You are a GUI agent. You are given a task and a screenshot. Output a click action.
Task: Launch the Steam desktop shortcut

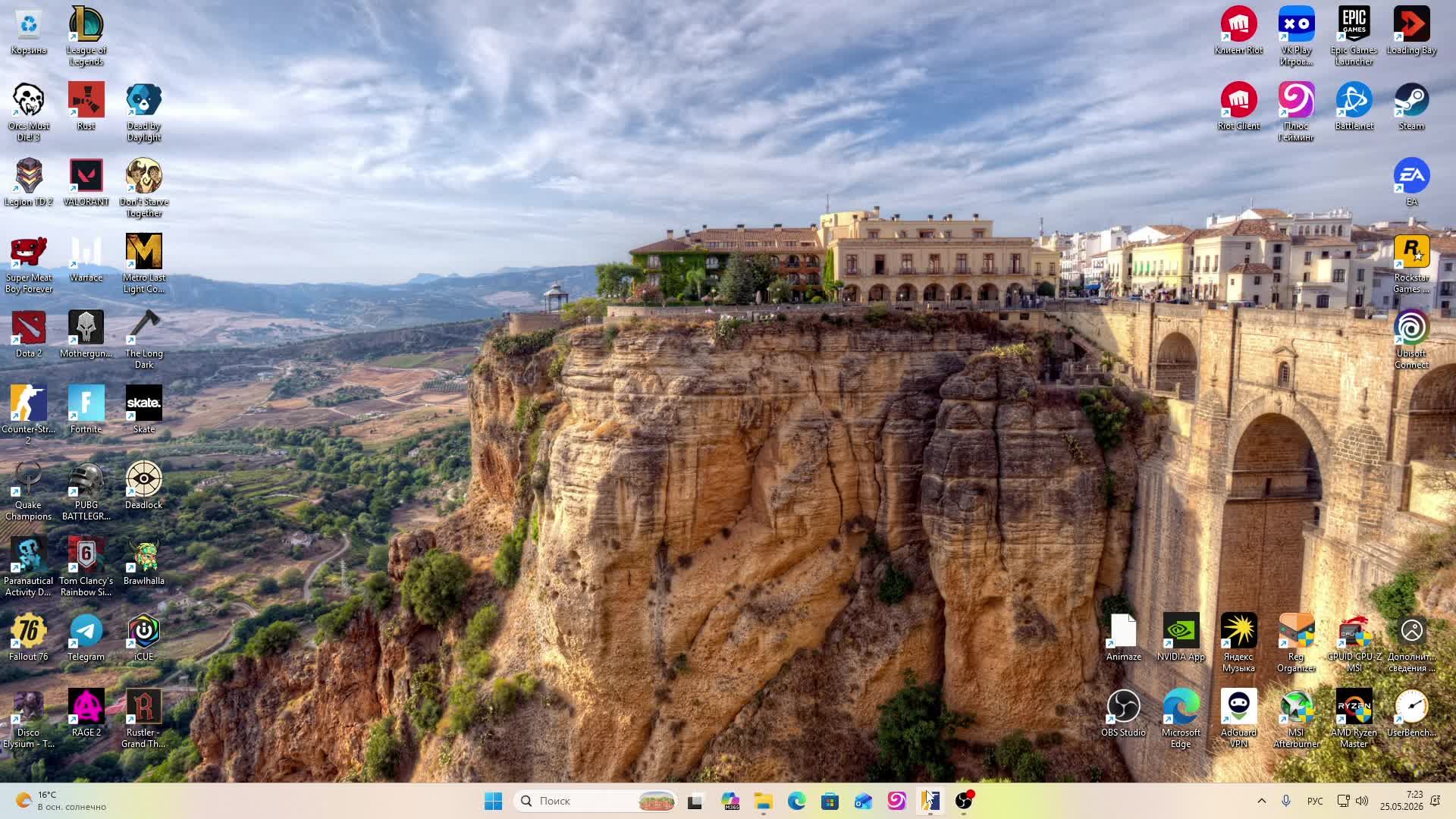click(1412, 107)
